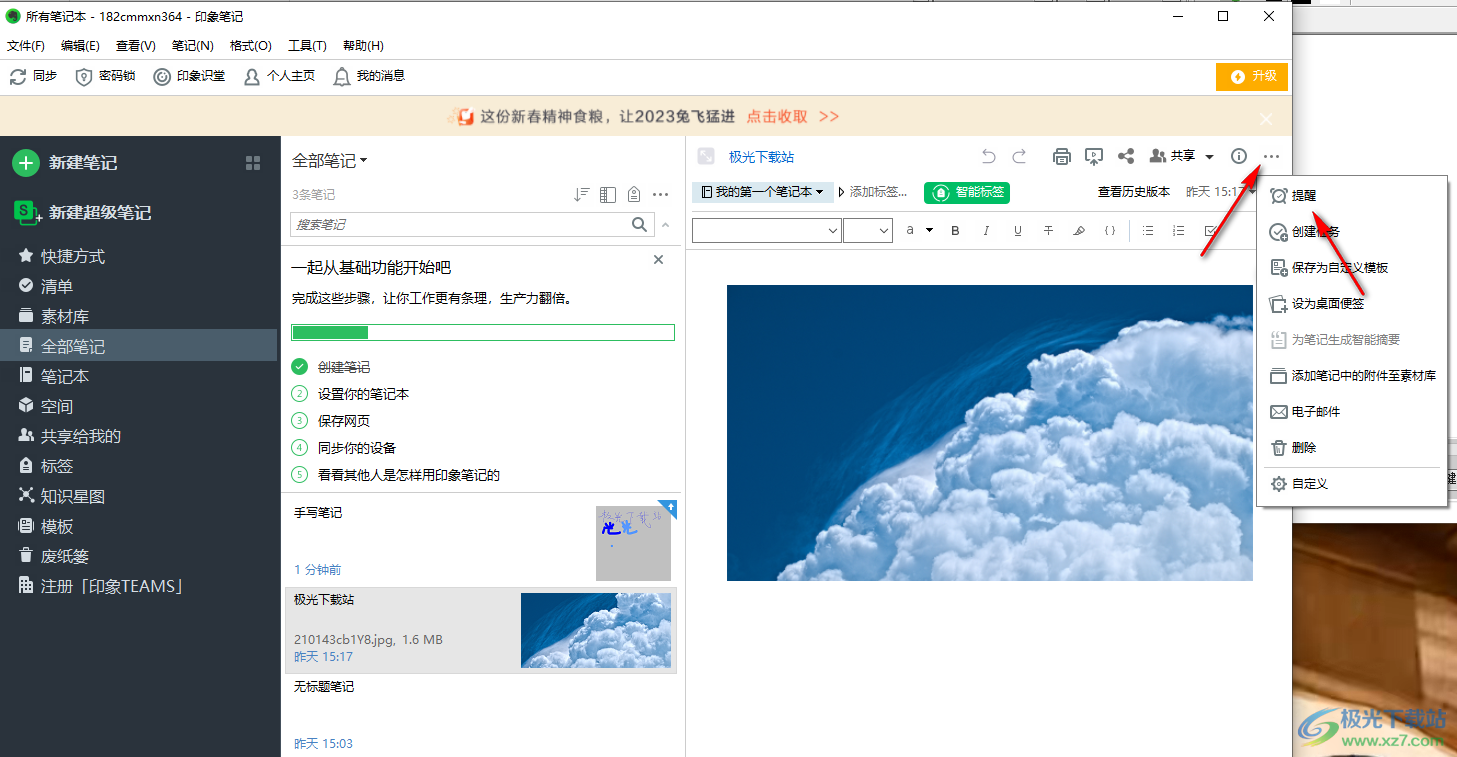Close the 一起从基础功能开始吧 guide panel
Image resolution: width=1457 pixels, height=757 pixels.
[x=658, y=260]
